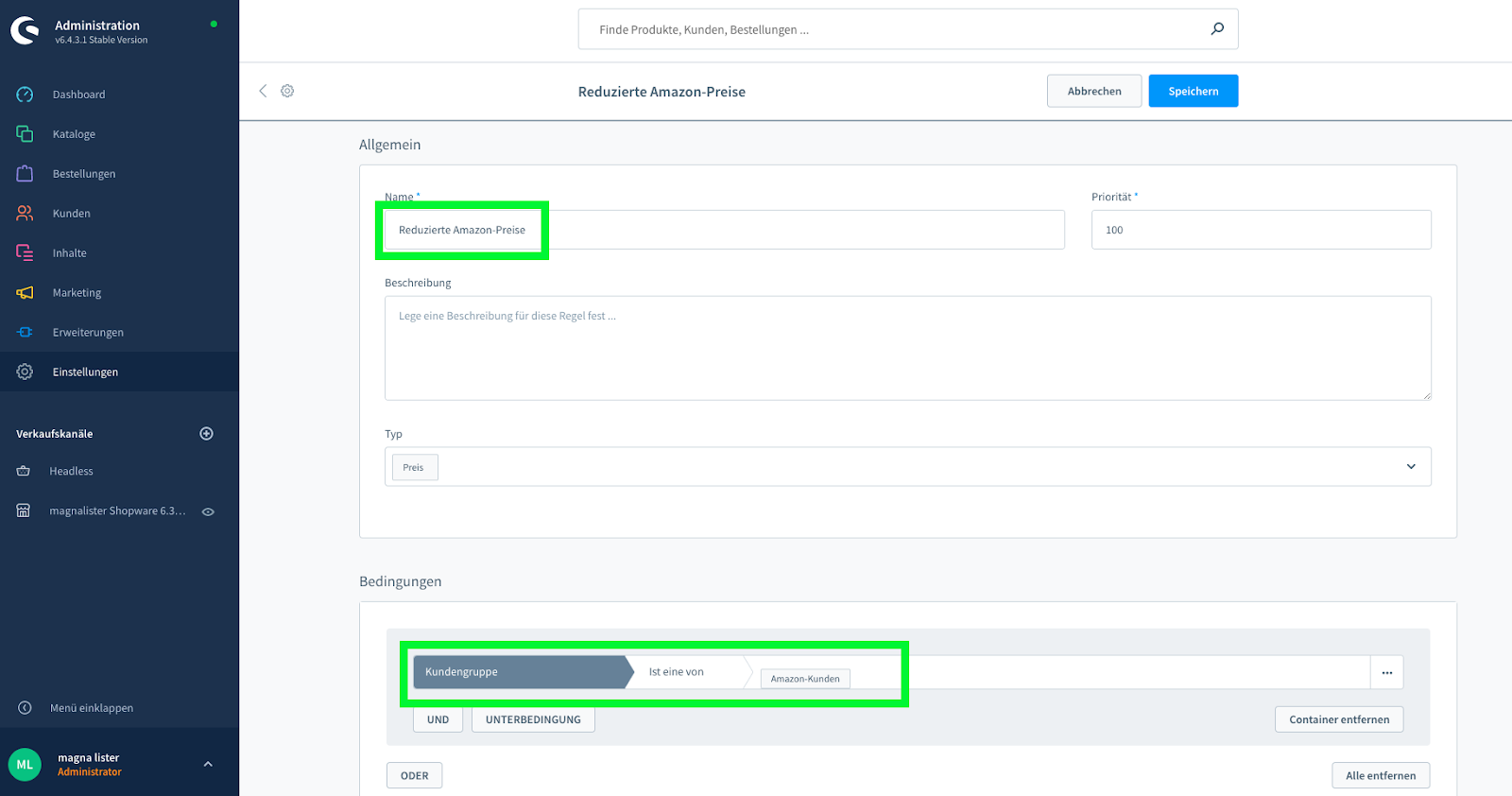
Task: Click the search magnifier icon
Action: pos(1217,29)
